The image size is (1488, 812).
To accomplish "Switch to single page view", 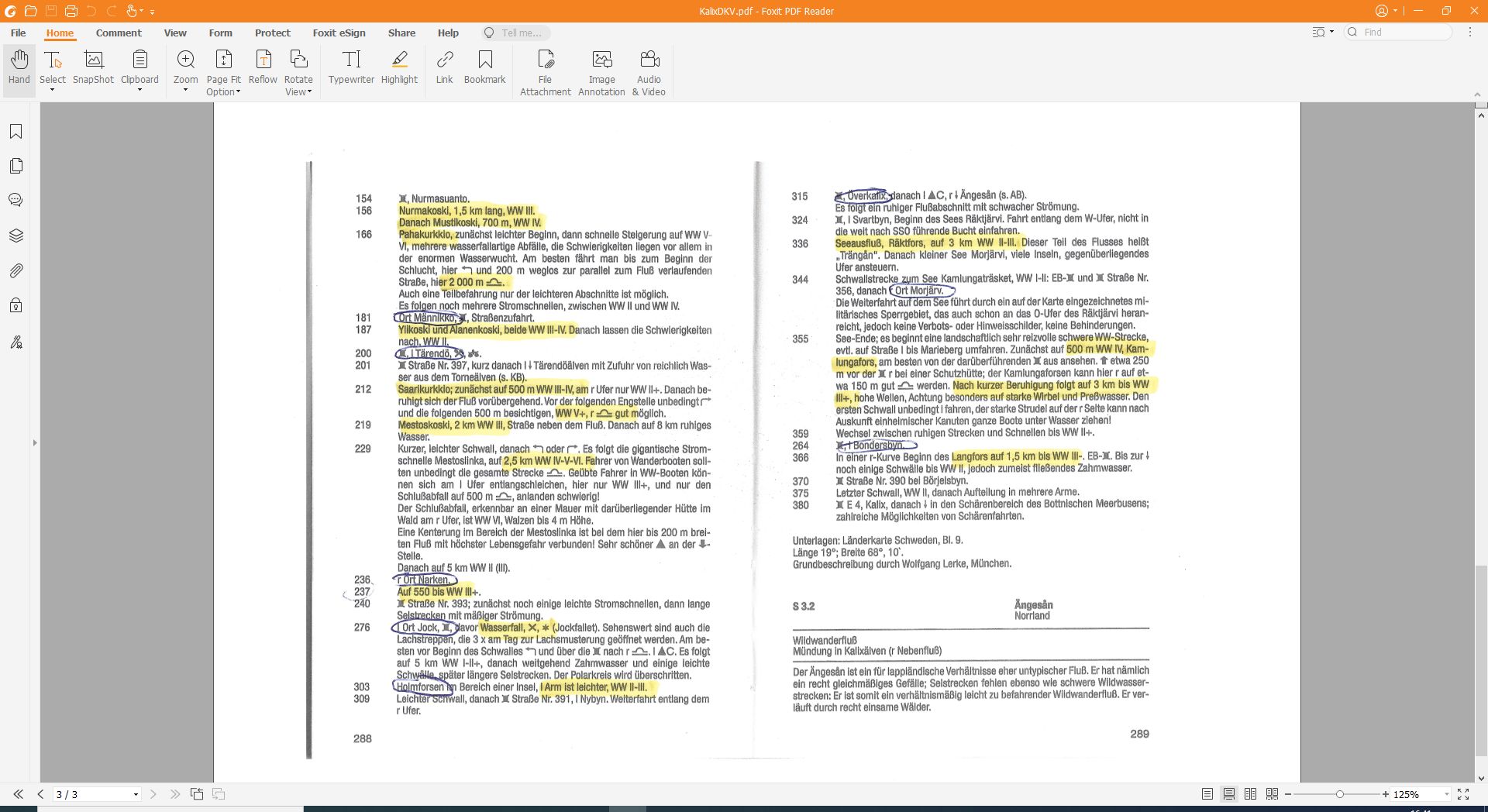I will pos(1207,794).
